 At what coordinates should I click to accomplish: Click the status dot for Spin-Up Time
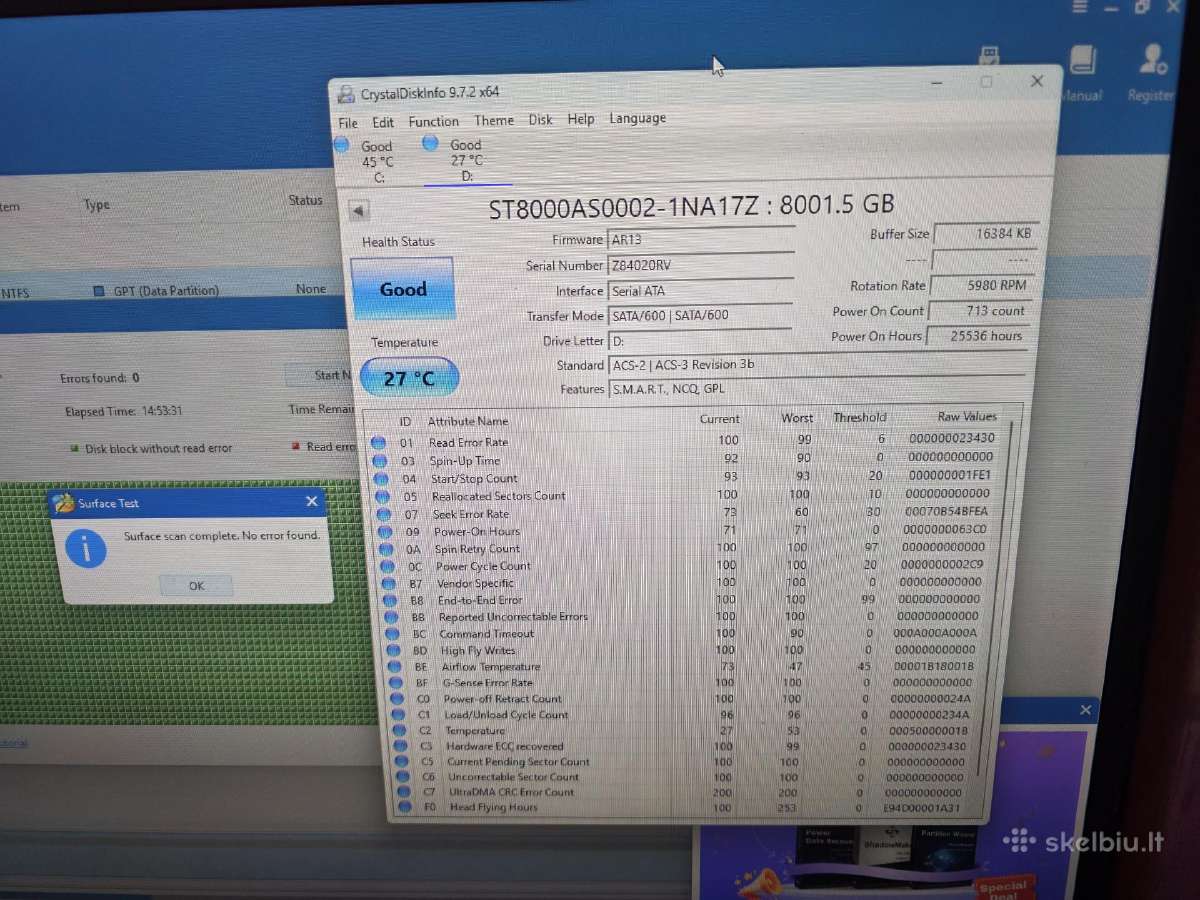click(379, 461)
